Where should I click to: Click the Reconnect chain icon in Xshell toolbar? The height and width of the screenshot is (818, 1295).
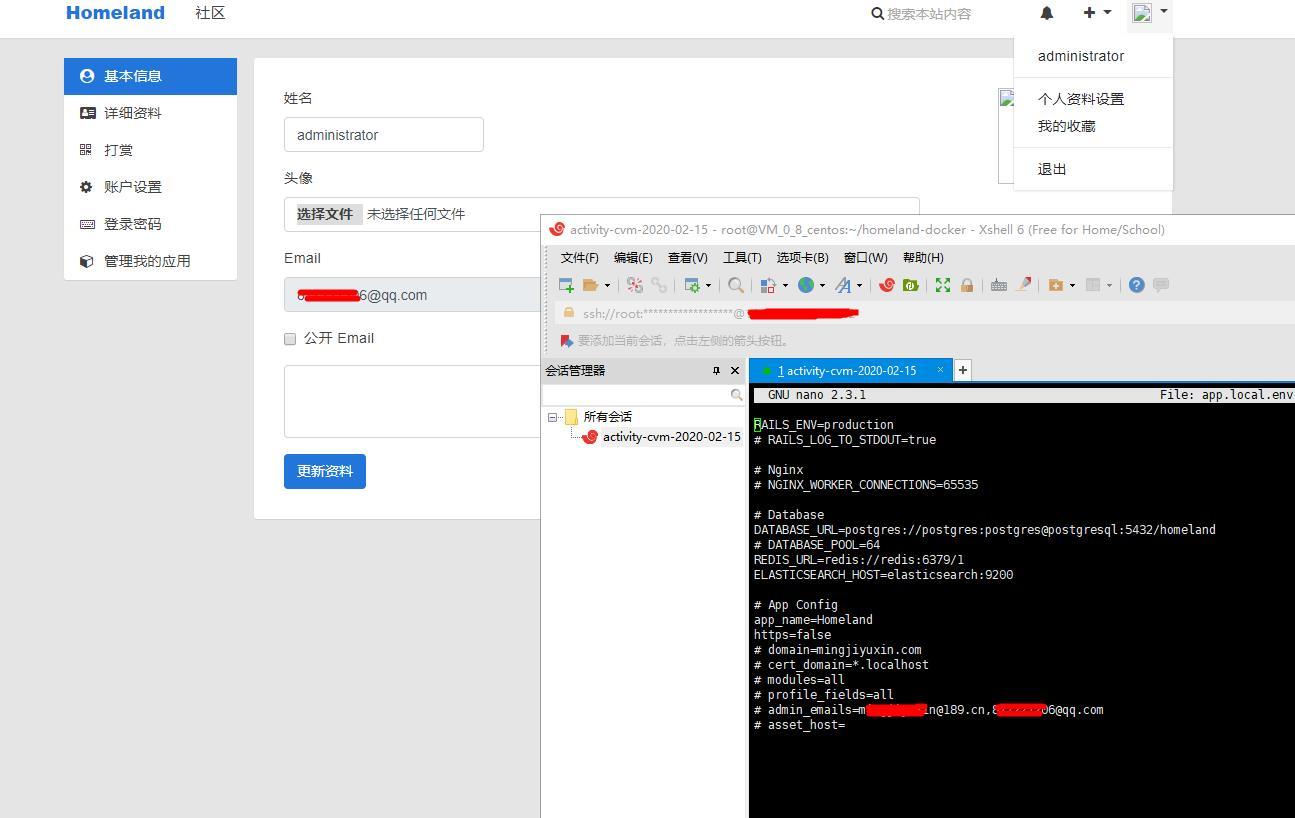tap(659, 285)
